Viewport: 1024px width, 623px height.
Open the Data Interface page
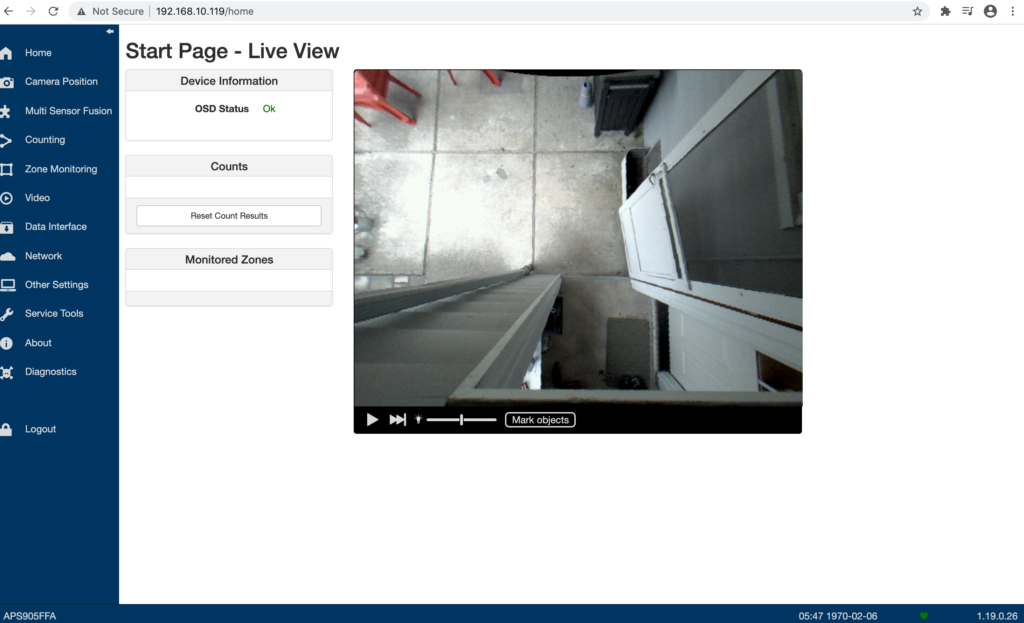click(x=56, y=227)
